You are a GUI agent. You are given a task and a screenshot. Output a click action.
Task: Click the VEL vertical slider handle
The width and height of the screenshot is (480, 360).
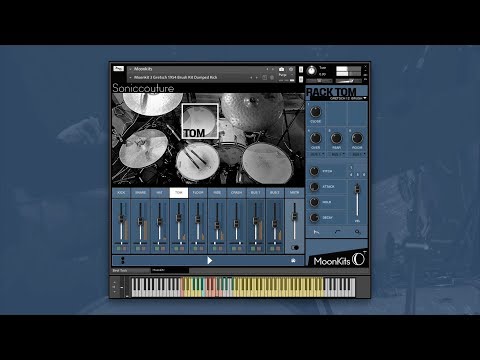pos(357,189)
